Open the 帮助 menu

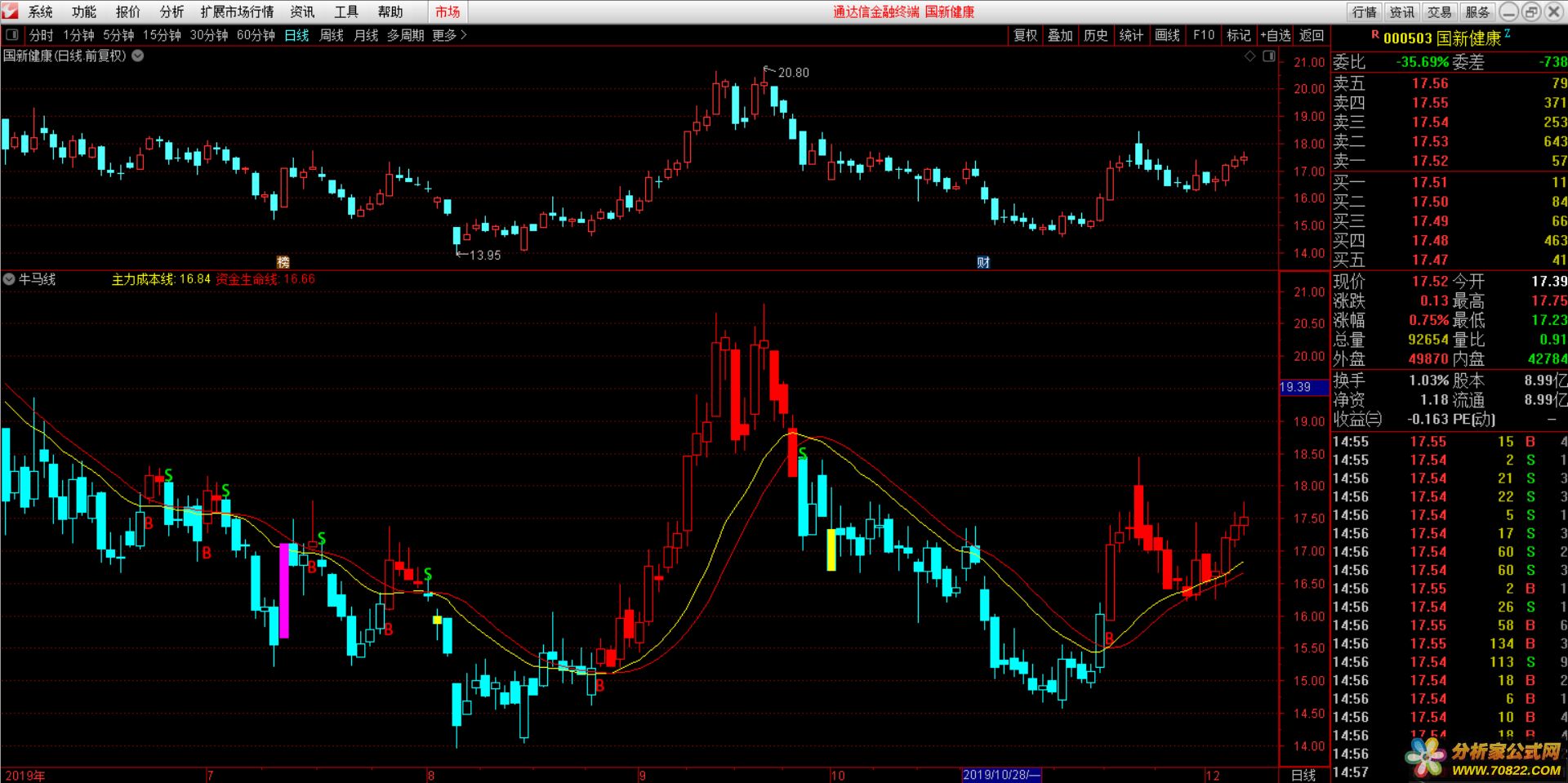[x=390, y=12]
